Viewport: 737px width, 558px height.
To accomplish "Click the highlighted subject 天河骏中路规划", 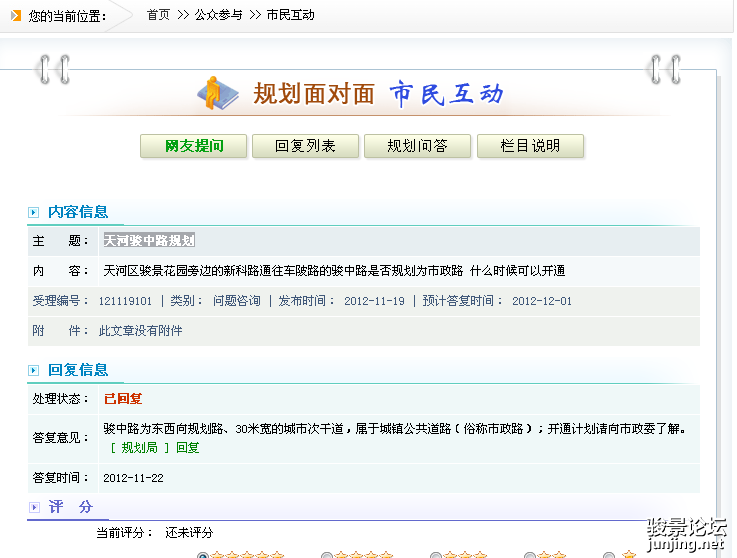I will 149,241.
